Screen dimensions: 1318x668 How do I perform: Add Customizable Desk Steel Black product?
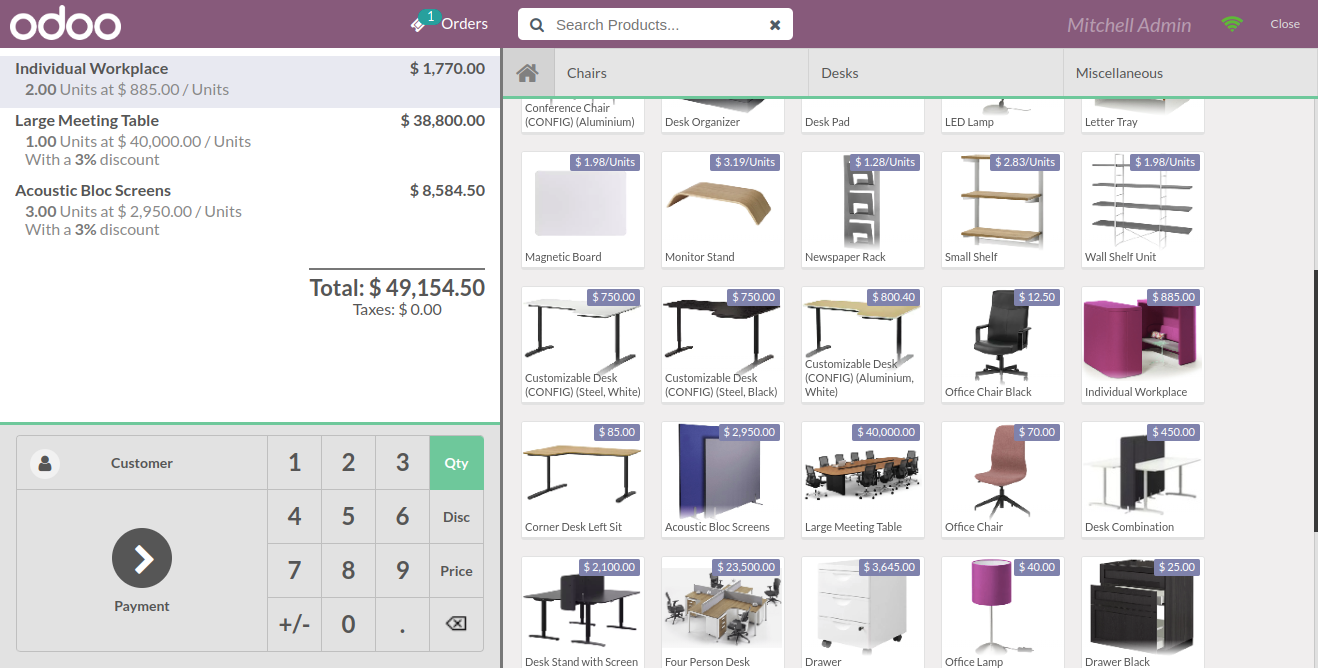723,345
